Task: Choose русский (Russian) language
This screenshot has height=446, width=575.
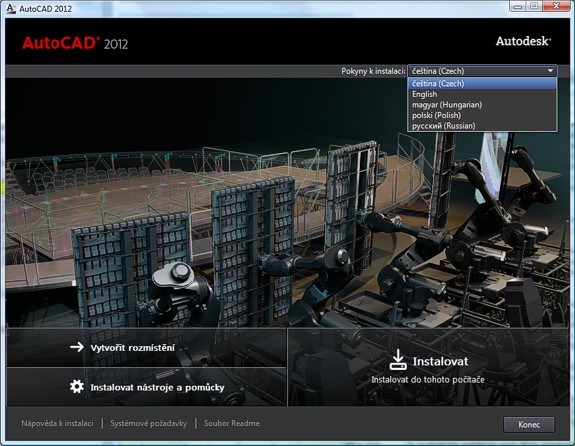Action: pos(482,126)
